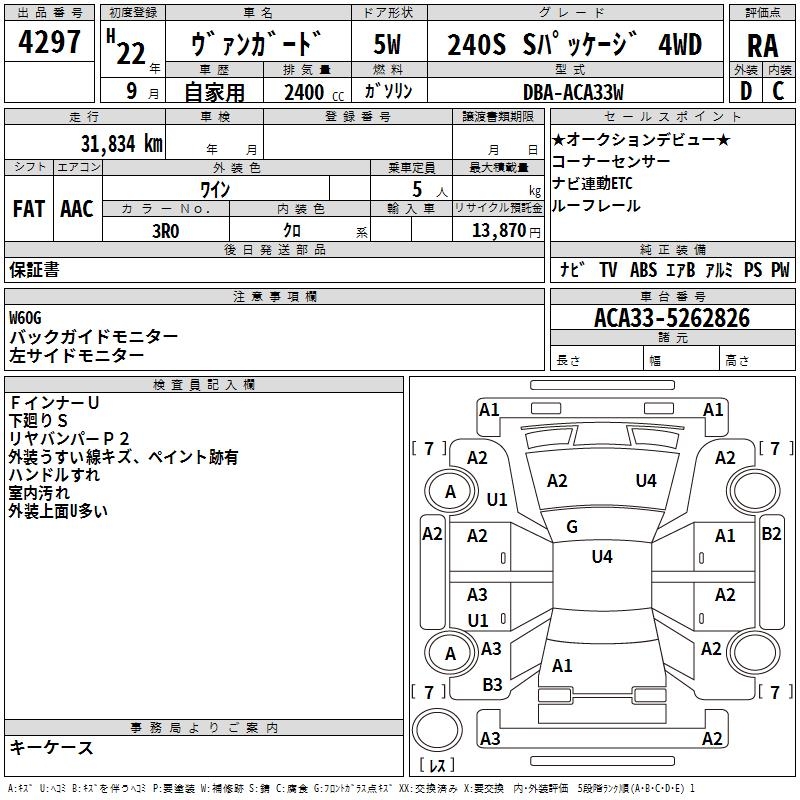Click the キーケース office notice
Screen dimensions: 800x800
pos(52,747)
